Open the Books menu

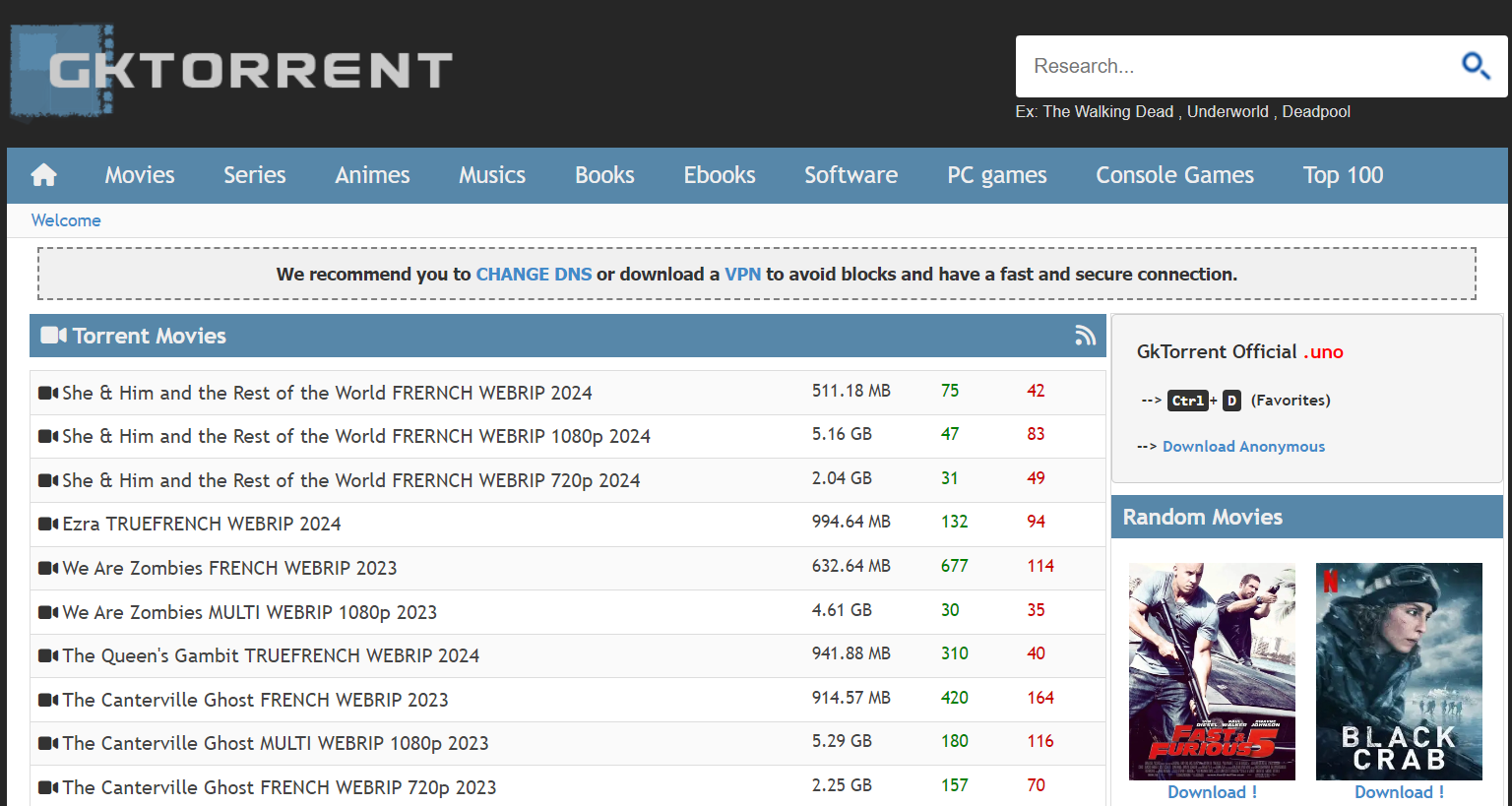pyautogui.click(x=604, y=175)
